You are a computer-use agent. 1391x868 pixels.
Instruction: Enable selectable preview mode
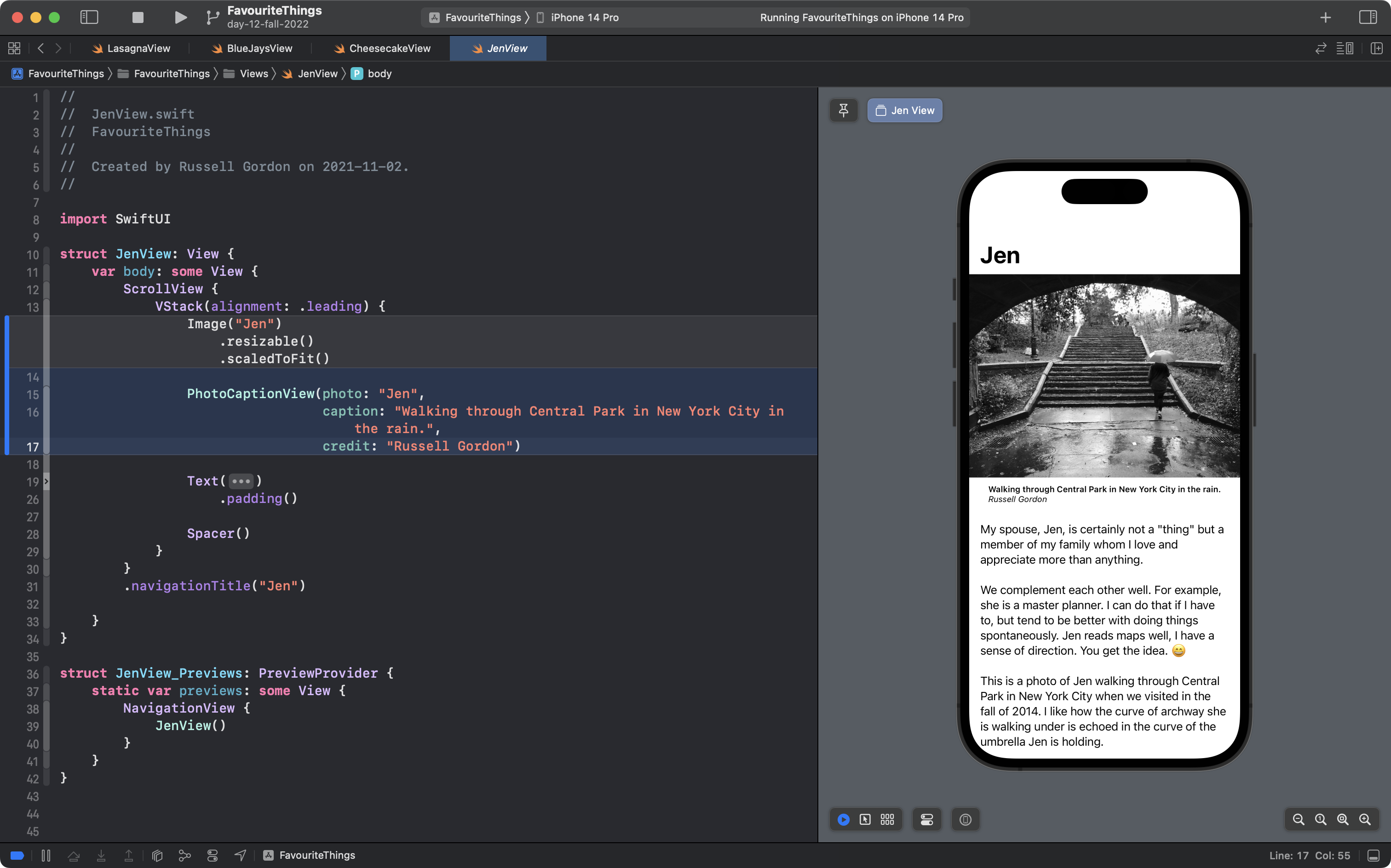pos(865,820)
